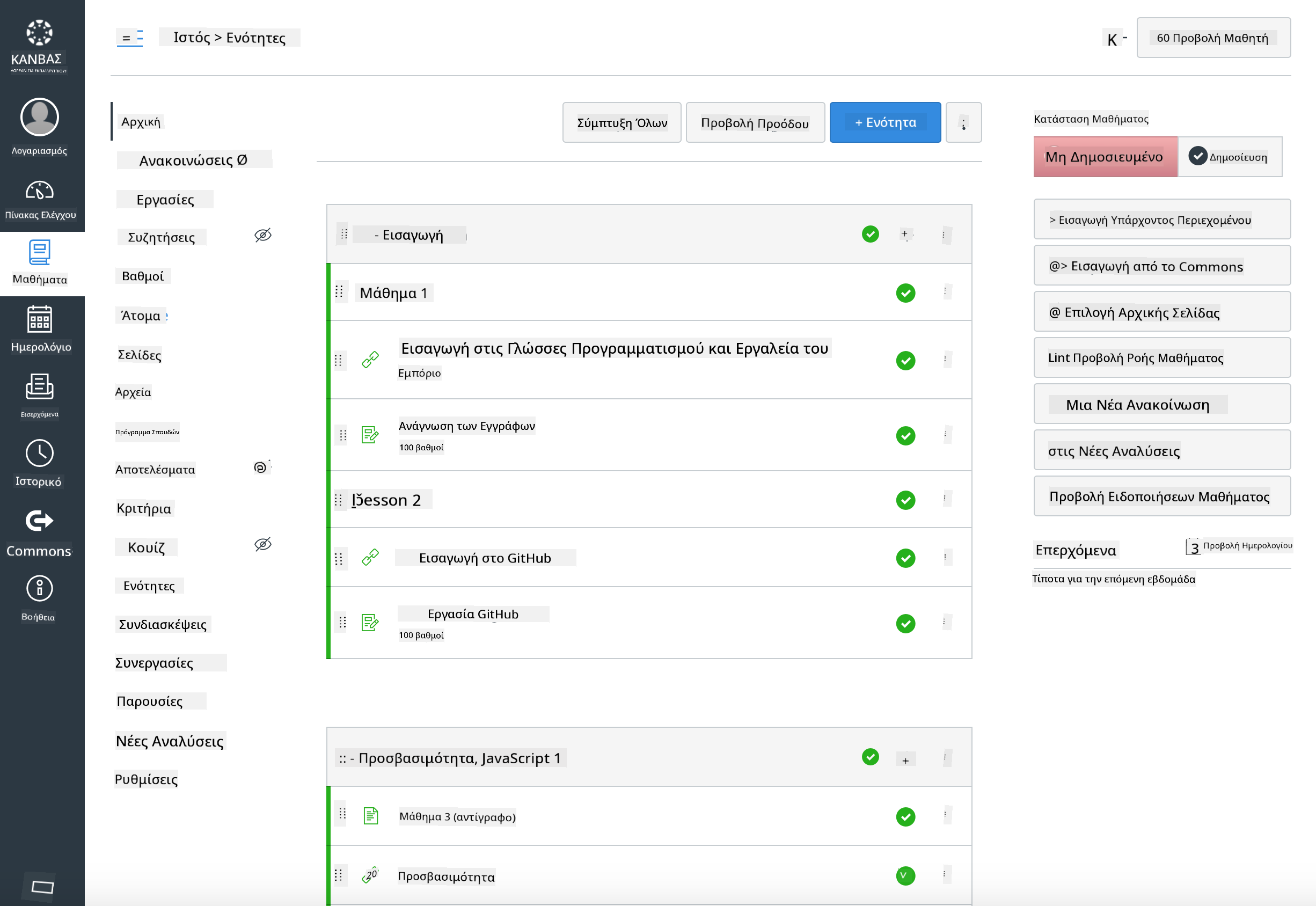Toggle the hamburger course navigation menu icon
This screenshot has height=906, width=1316.
click(129, 38)
